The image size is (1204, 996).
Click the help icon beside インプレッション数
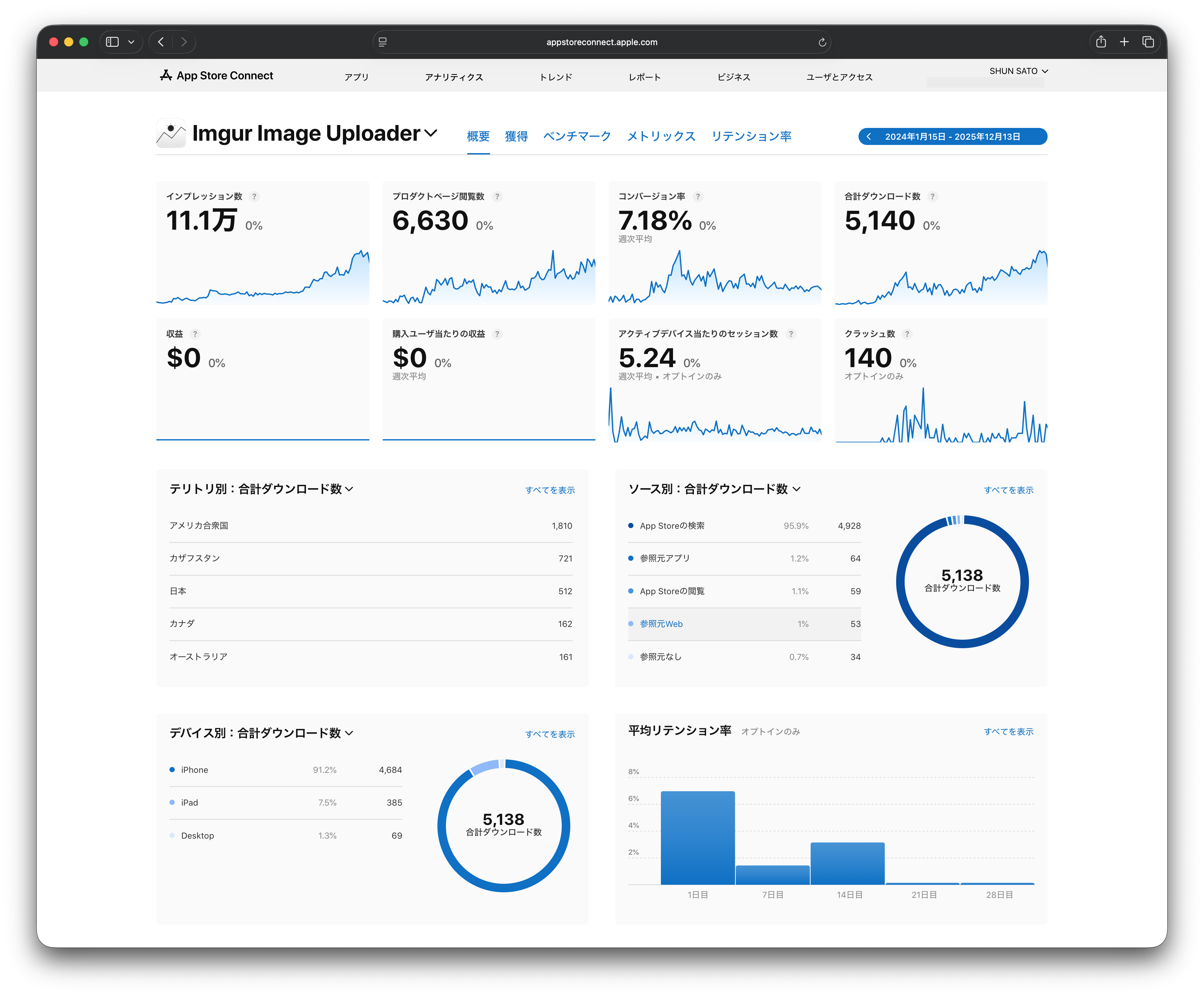(255, 197)
